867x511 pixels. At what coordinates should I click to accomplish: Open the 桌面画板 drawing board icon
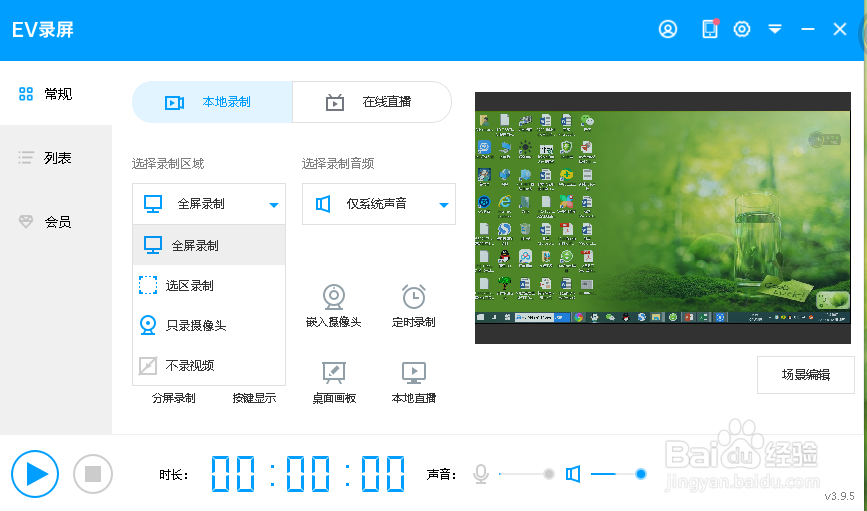[x=334, y=373]
